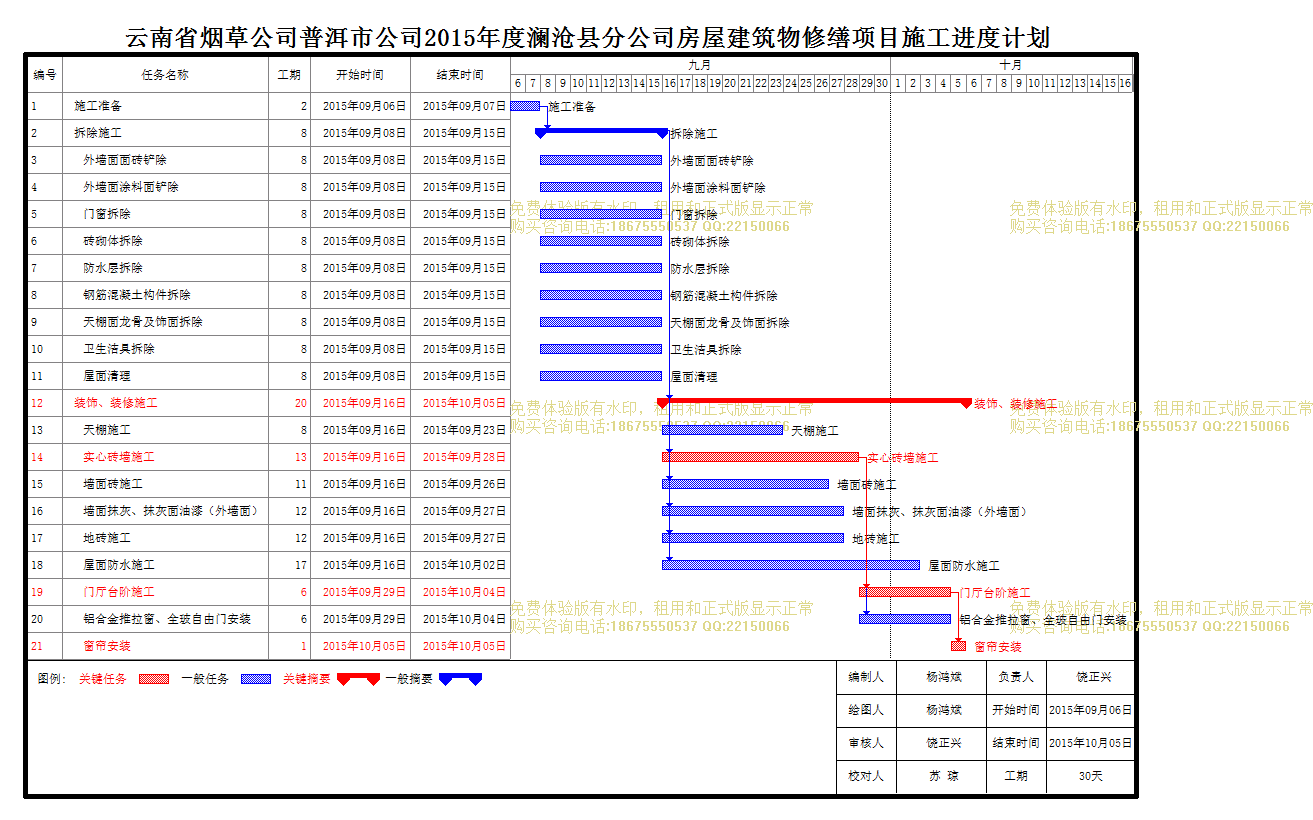Click the 编号 column header

click(45, 75)
